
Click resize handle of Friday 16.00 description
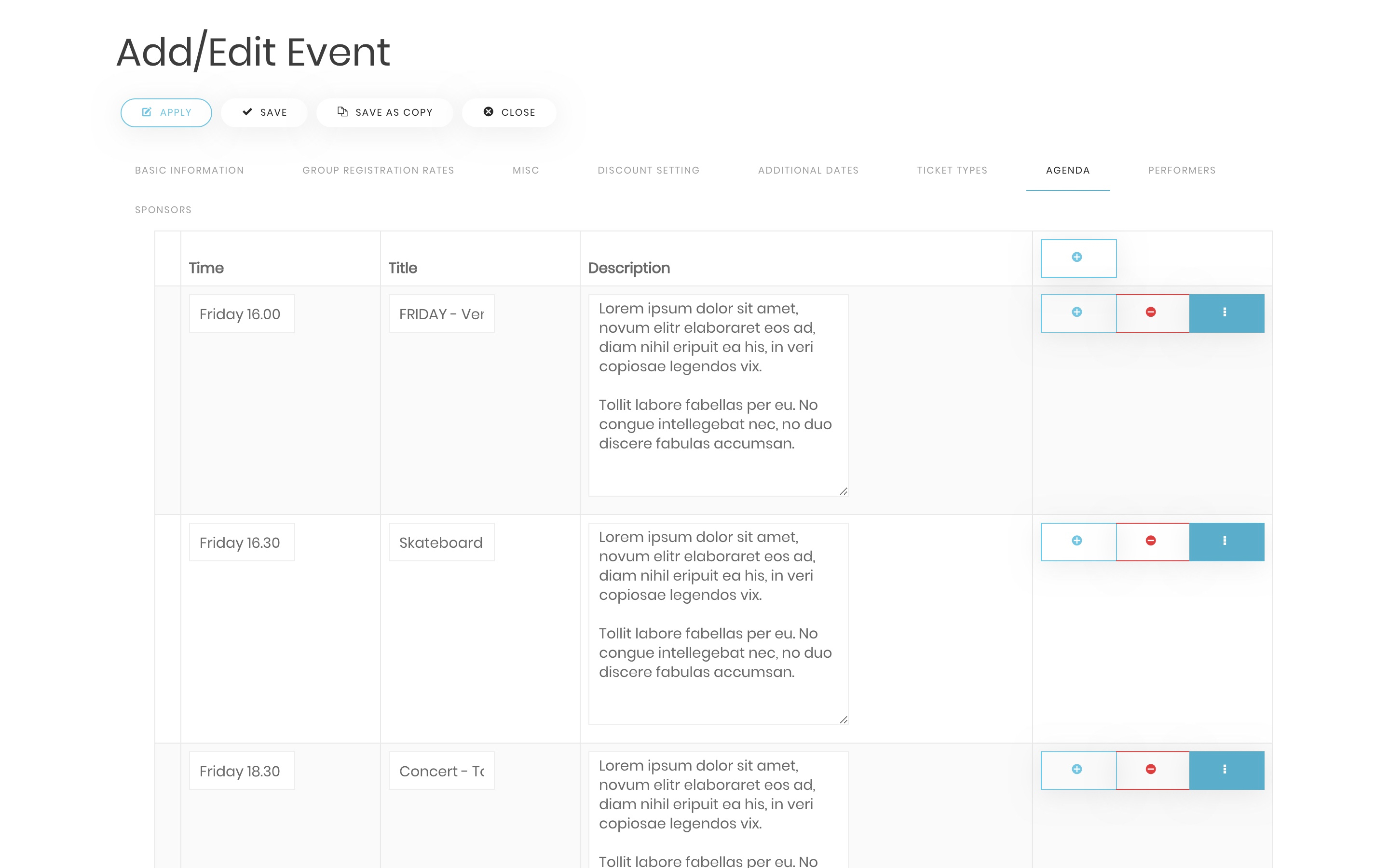tap(843, 491)
